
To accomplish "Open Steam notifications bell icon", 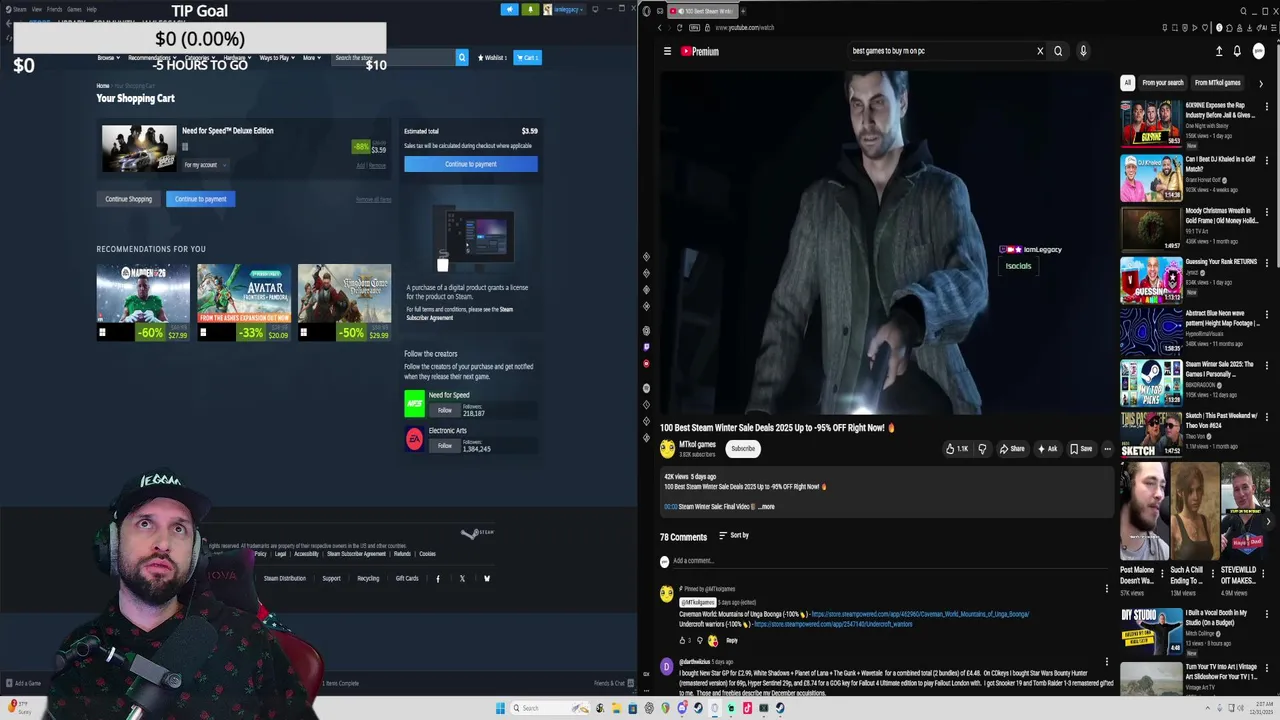I will point(531,10).
